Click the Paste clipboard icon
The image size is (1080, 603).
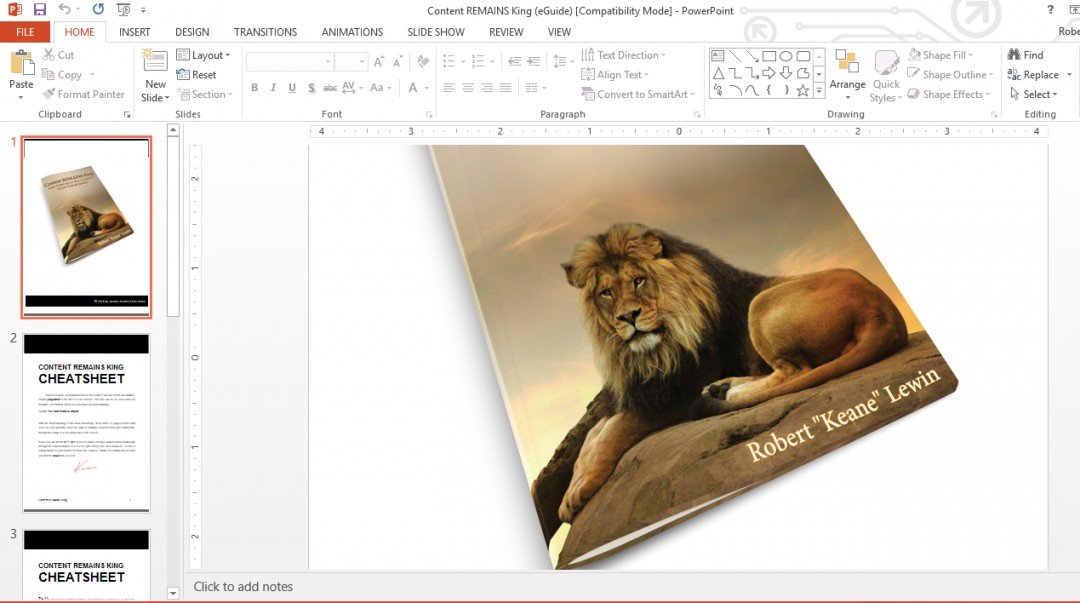tap(21, 63)
